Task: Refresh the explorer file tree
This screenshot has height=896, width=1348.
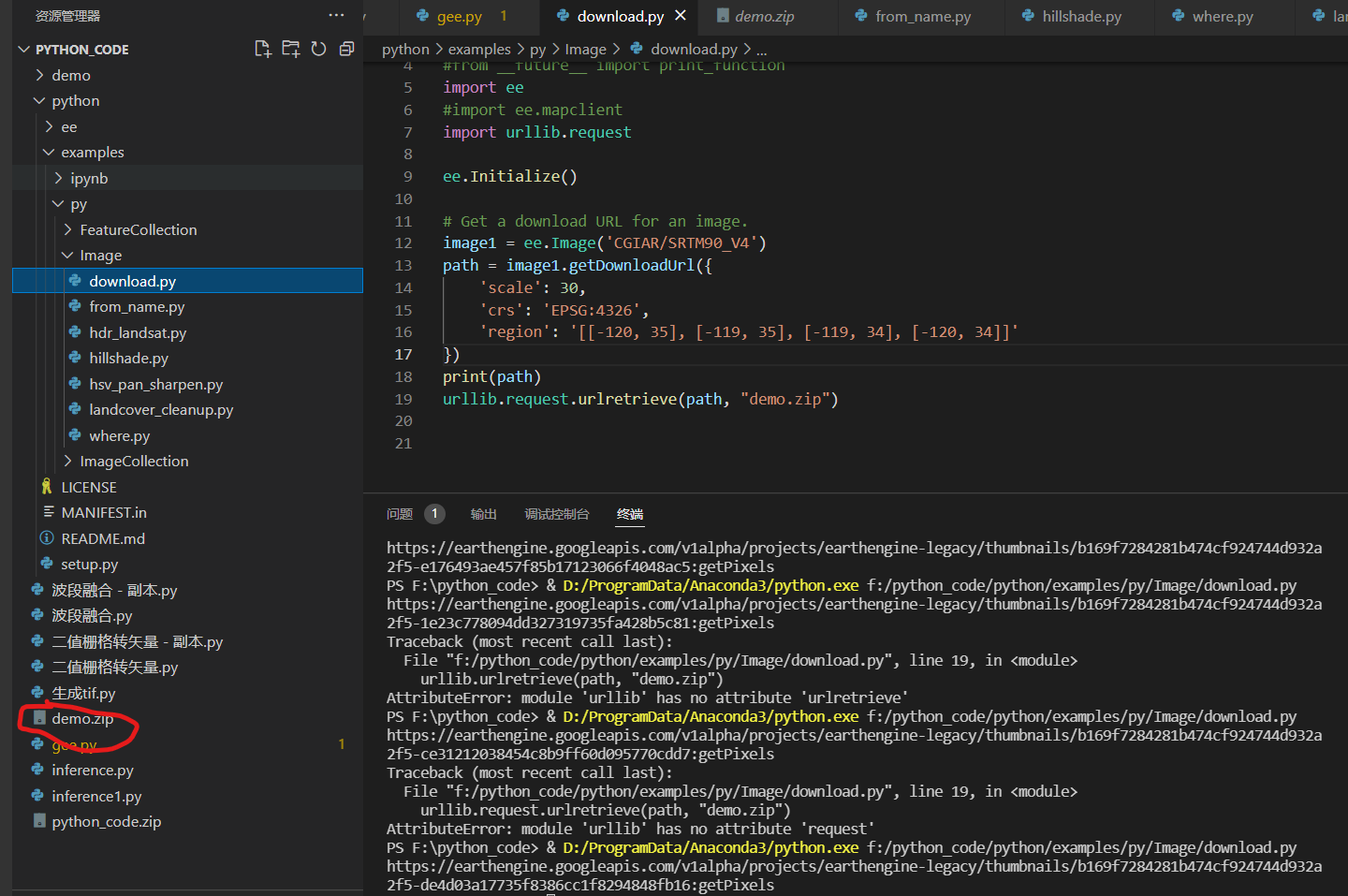Action: pyautogui.click(x=318, y=49)
